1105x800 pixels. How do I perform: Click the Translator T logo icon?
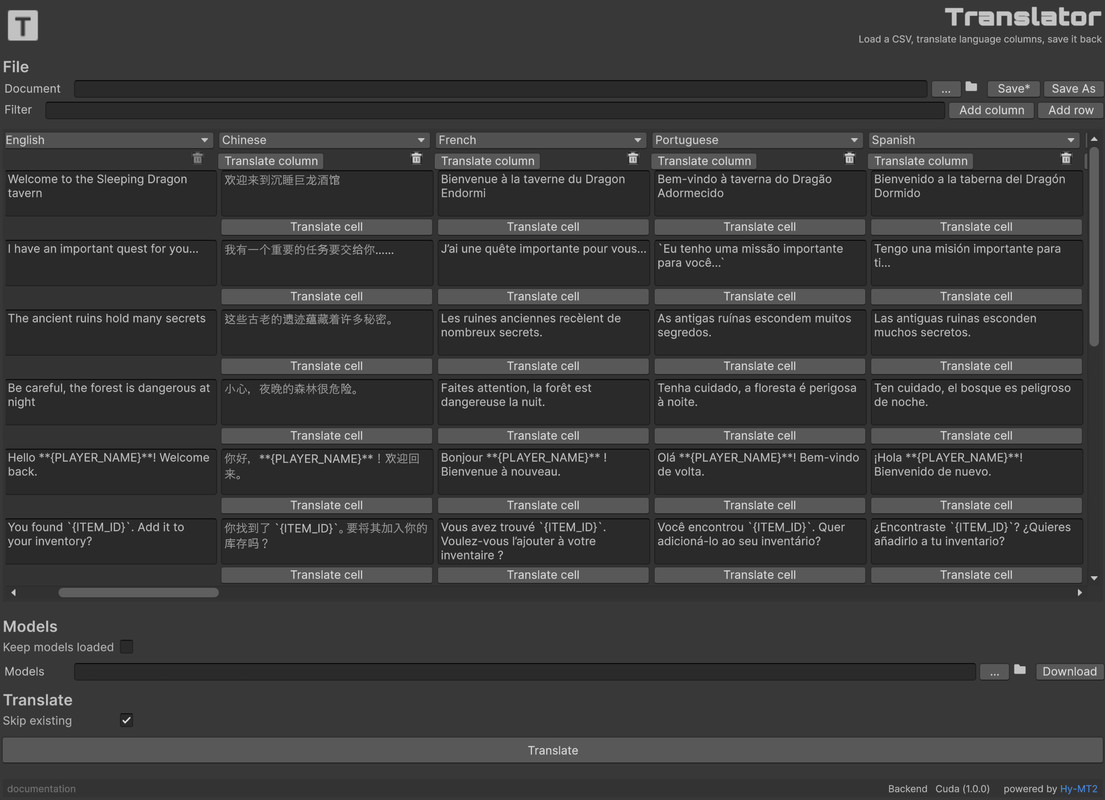[x=23, y=26]
